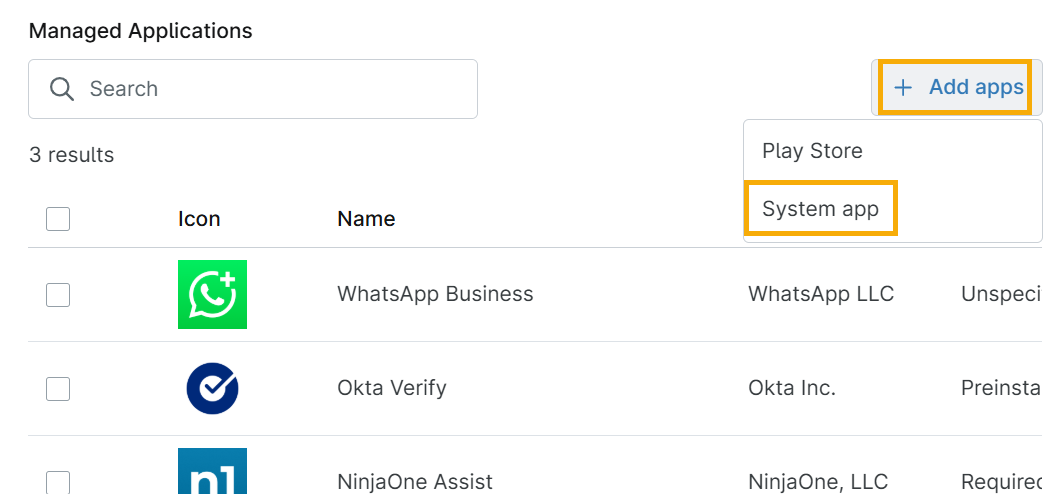Click the plus icon beside Add apps
Image resolution: width=1043 pixels, height=494 pixels.
903,88
